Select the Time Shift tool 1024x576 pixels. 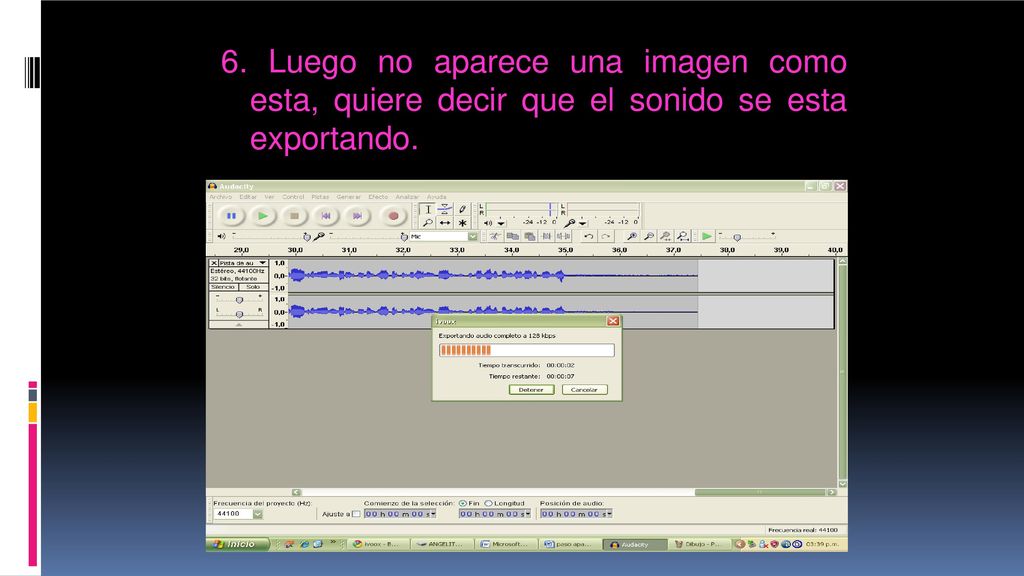(x=445, y=223)
